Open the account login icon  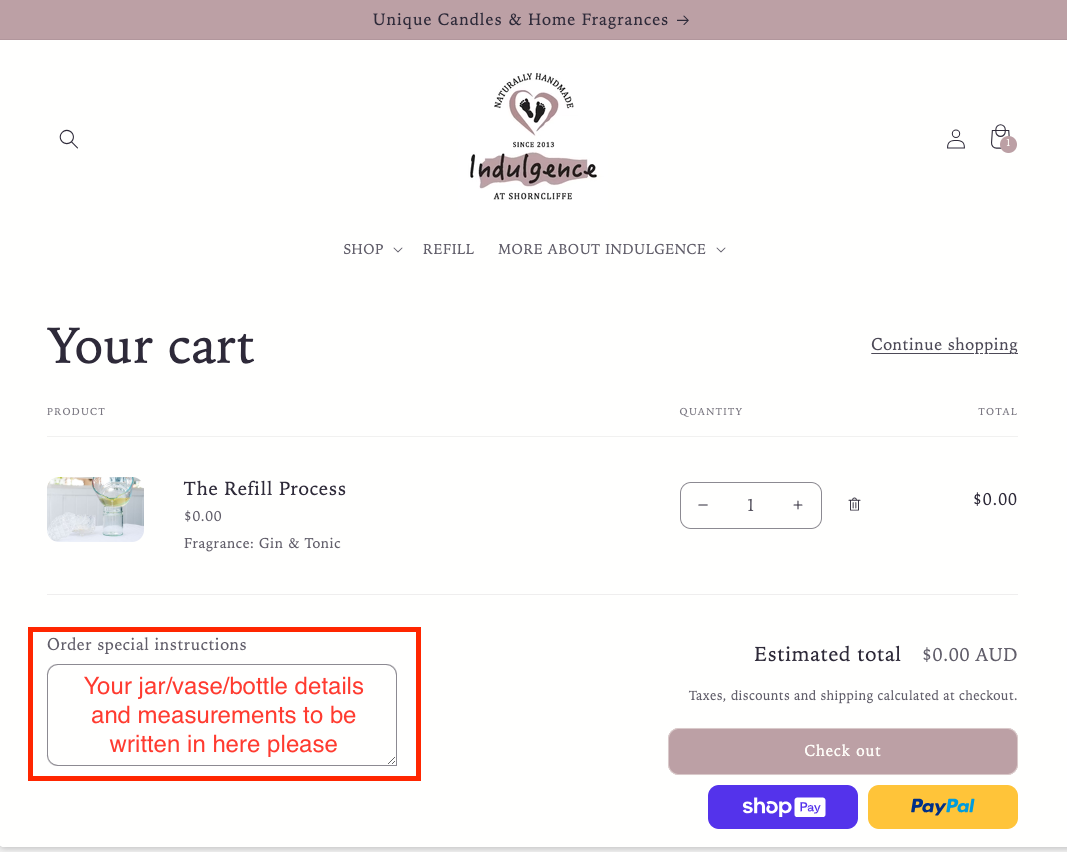coord(956,139)
